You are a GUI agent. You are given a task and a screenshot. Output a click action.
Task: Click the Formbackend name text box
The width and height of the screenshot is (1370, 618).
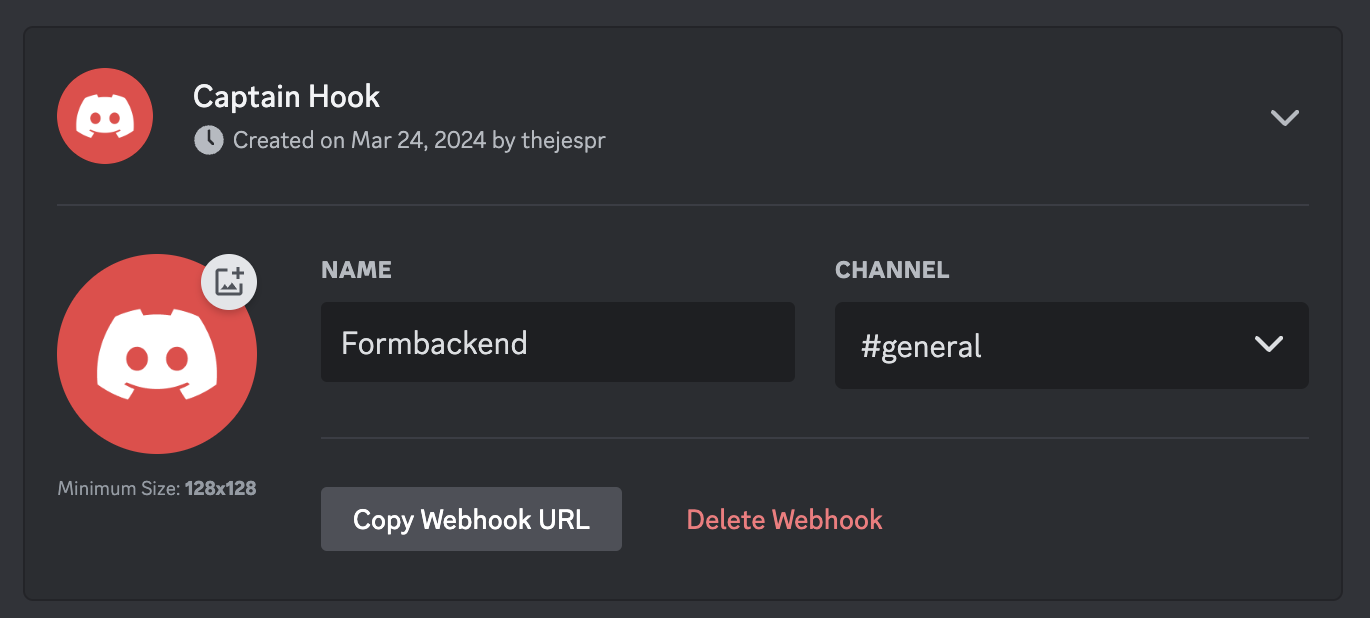(x=557, y=342)
